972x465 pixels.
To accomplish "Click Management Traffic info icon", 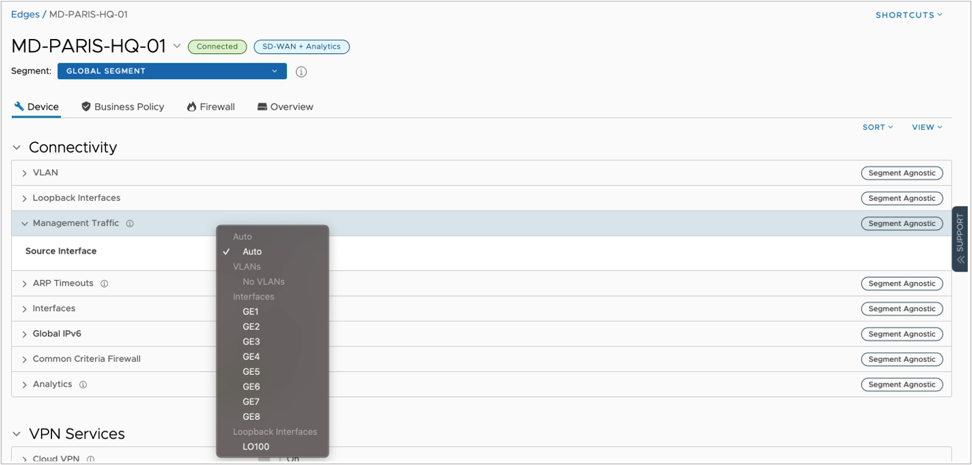I will (130, 224).
